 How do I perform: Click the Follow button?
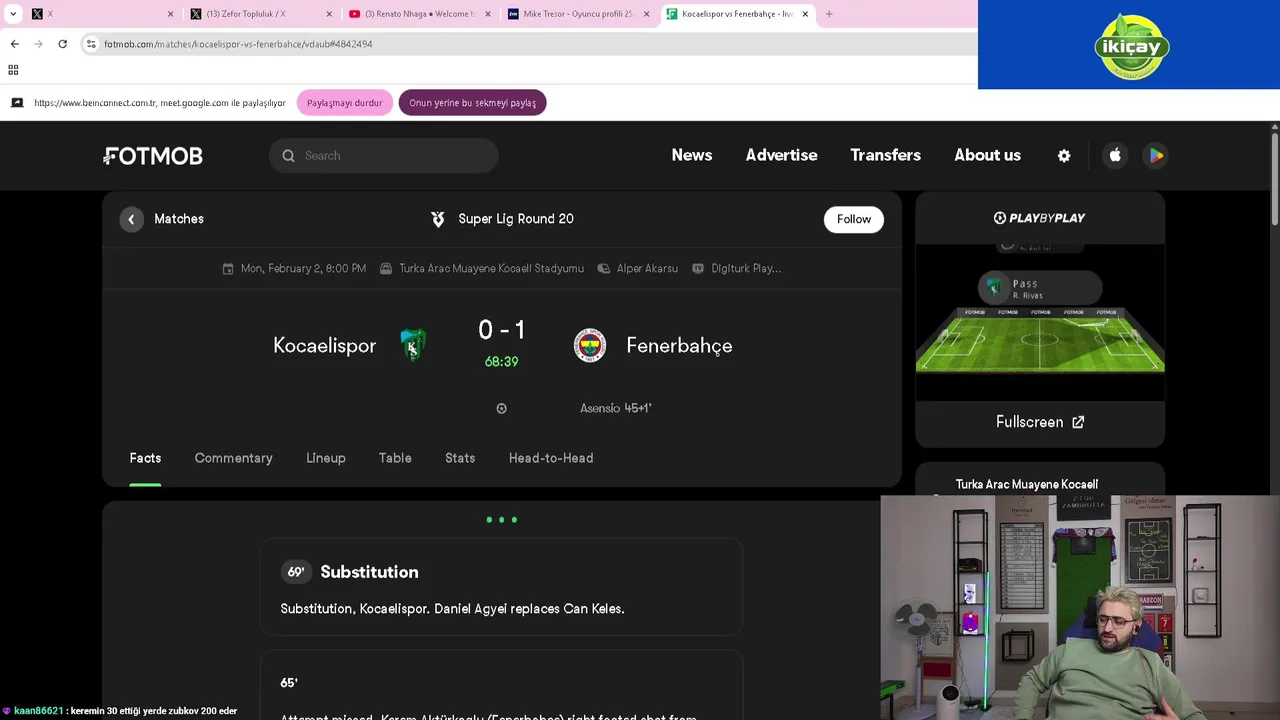tap(854, 219)
